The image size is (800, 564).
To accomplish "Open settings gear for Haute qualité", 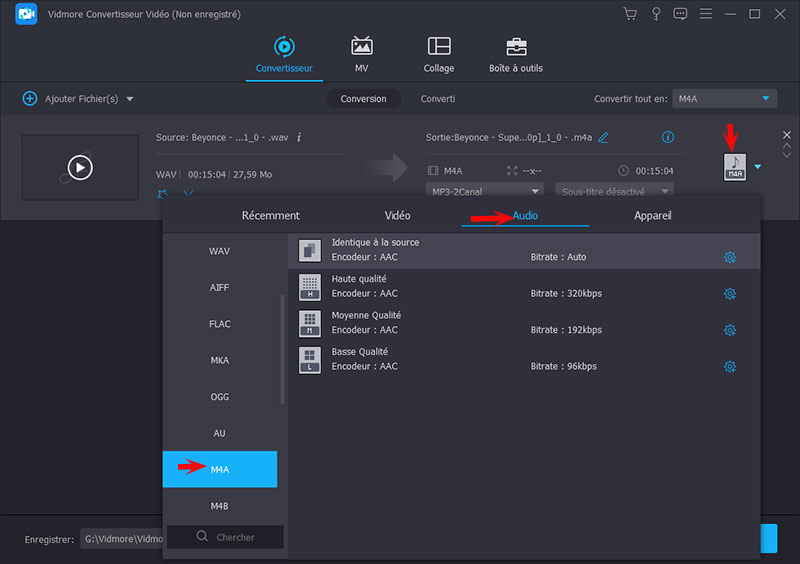I will pyautogui.click(x=730, y=294).
